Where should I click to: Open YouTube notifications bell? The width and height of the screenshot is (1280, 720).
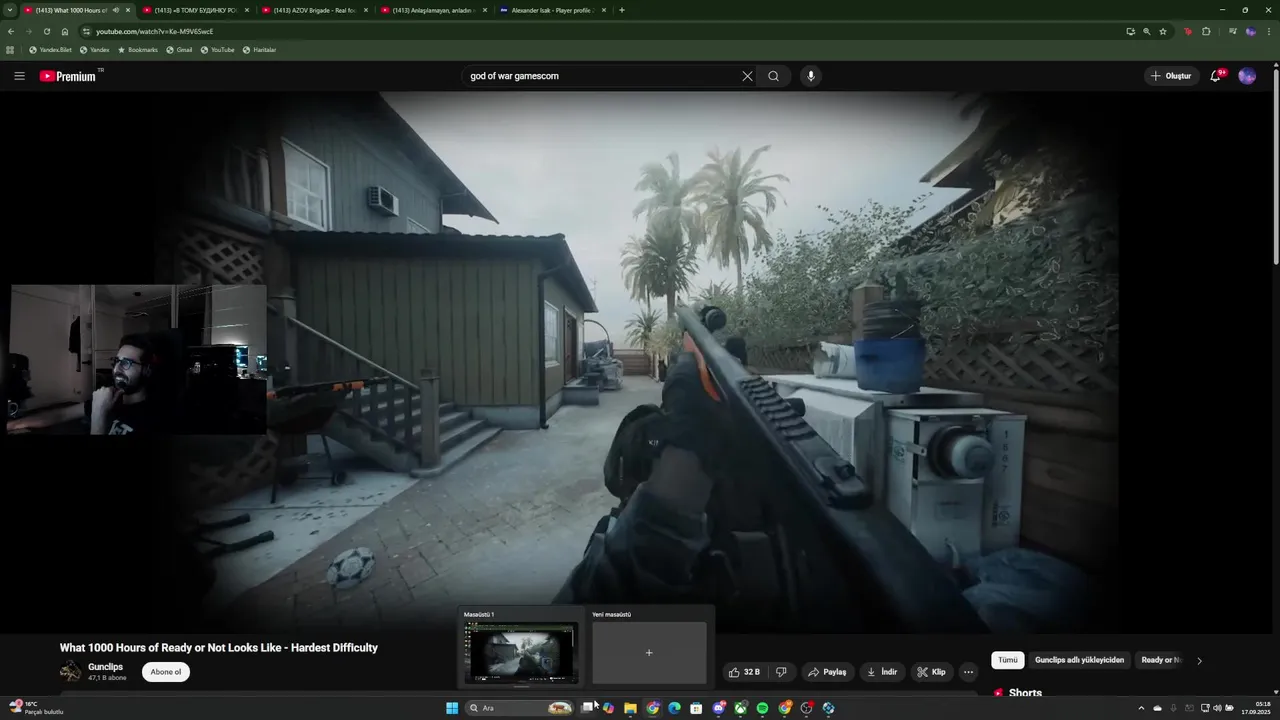point(1216,76)
